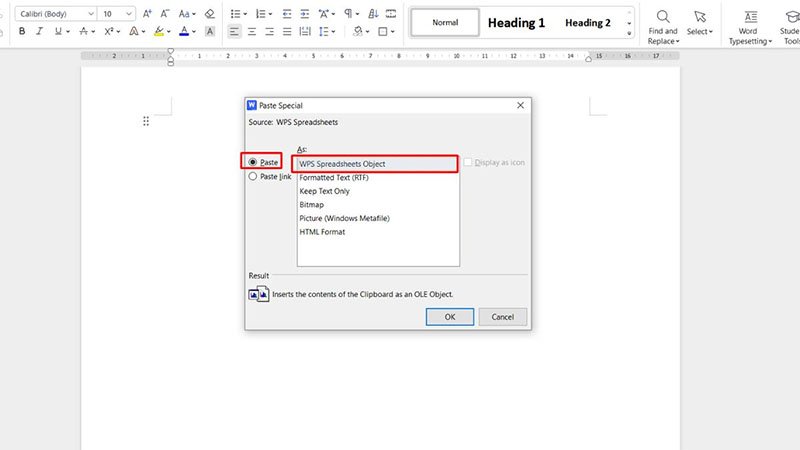The width and height of the screenshot is (800, 450).
Task: Justify the paragraph text
Action: 287,32
